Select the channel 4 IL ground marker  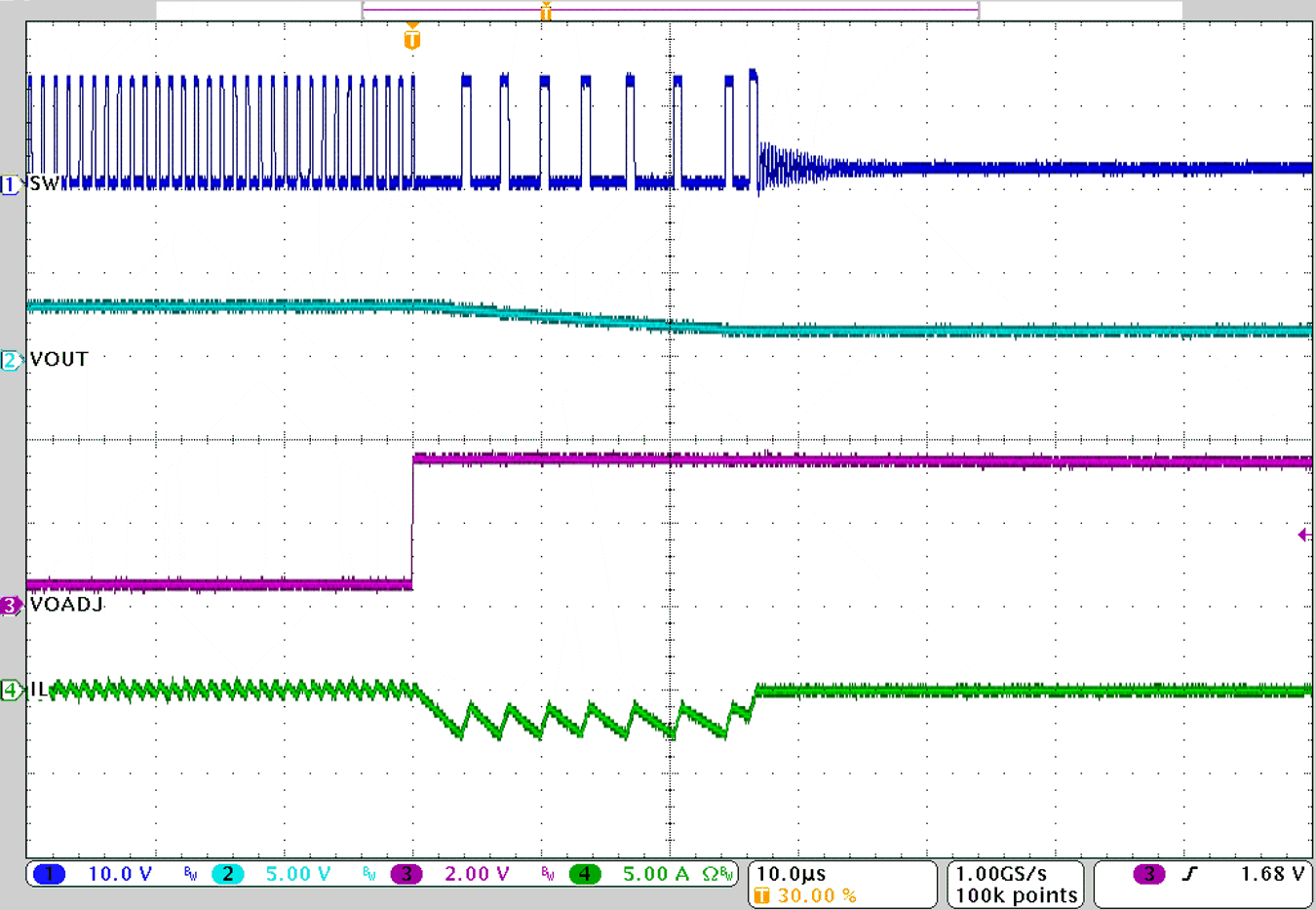11,691
